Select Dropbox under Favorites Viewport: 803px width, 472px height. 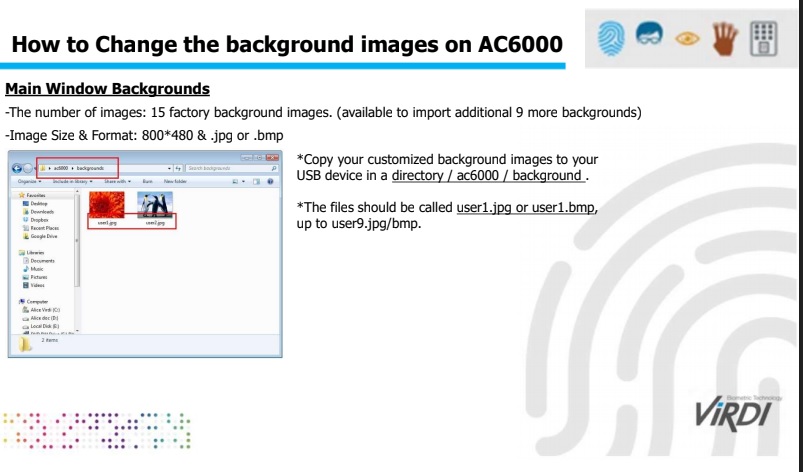(36, 220)
